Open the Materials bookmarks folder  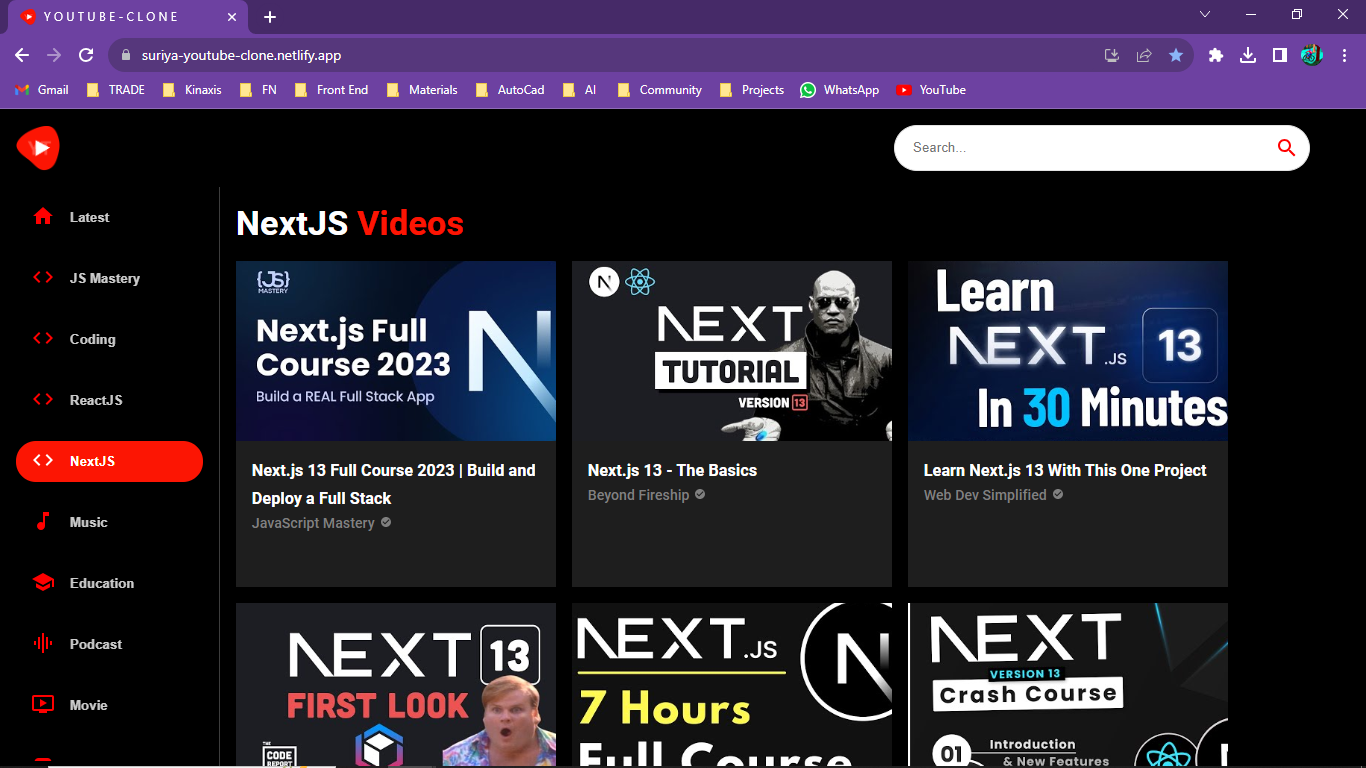click(422, 89)
